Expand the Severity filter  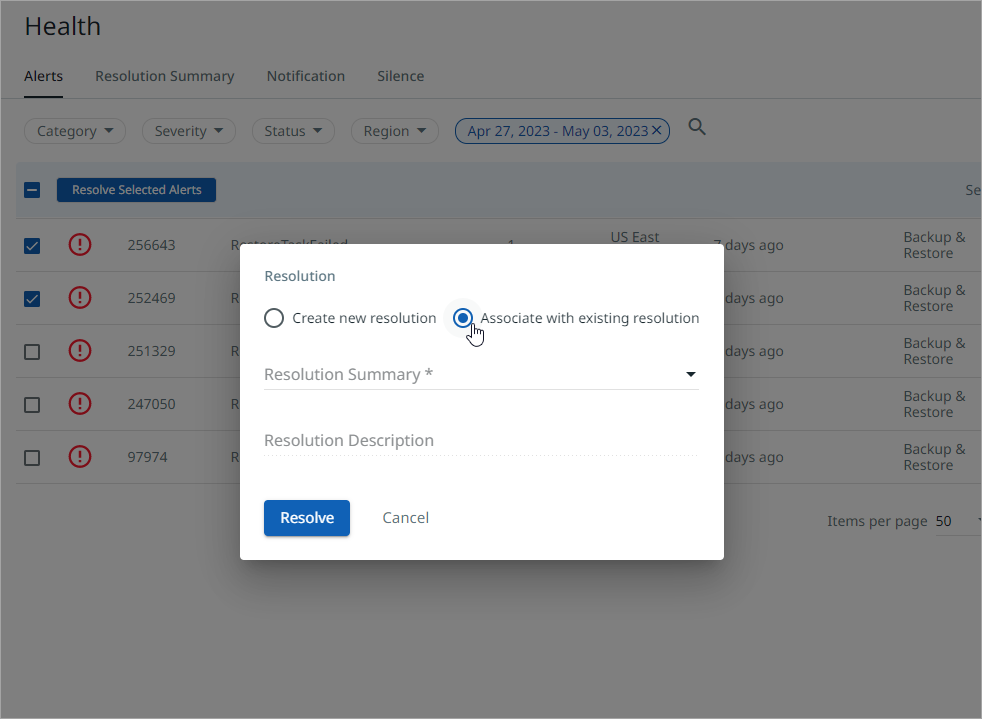tap(189, 131)
